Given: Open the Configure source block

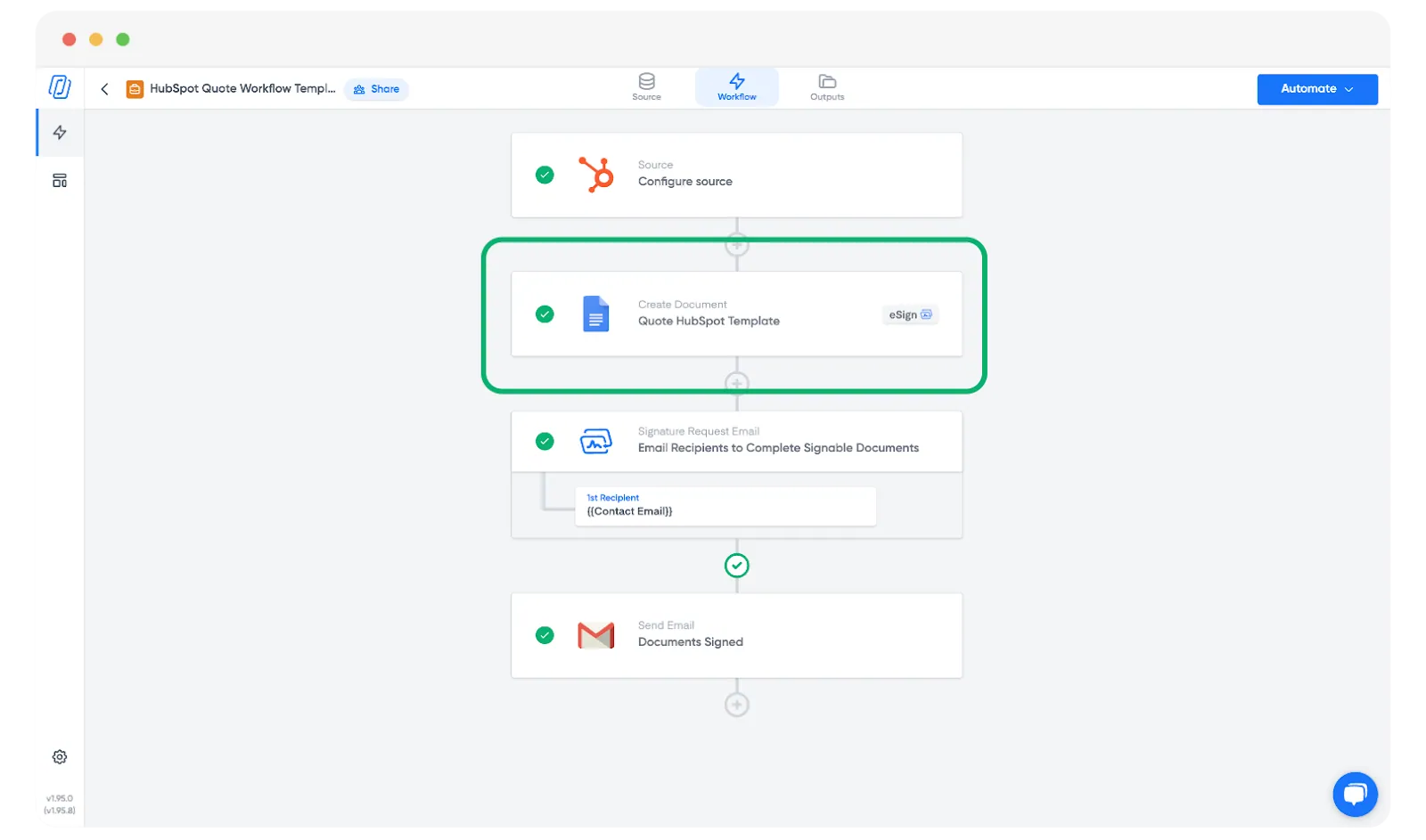Looking at the screenshot, I should (x=736, y=175).
